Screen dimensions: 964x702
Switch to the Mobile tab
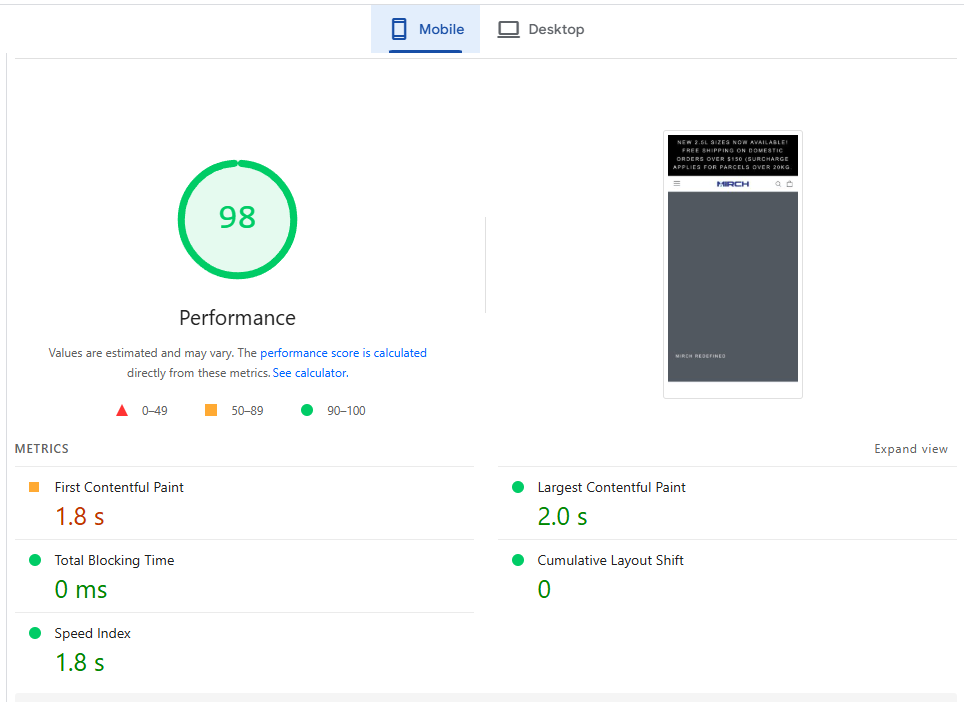click(x=426, y=29)
